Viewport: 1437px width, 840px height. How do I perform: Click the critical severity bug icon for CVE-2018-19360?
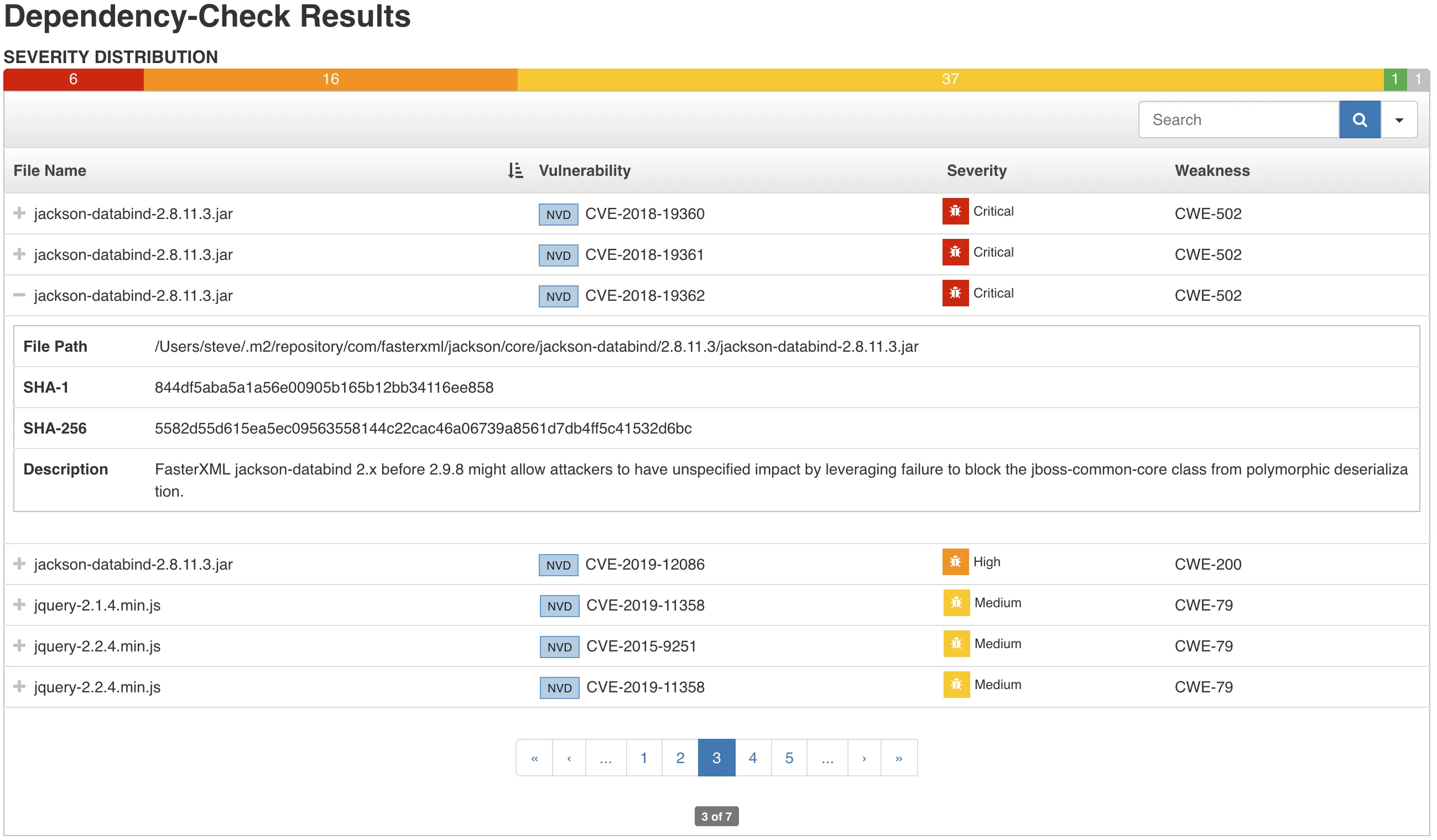tap(955, 212)
